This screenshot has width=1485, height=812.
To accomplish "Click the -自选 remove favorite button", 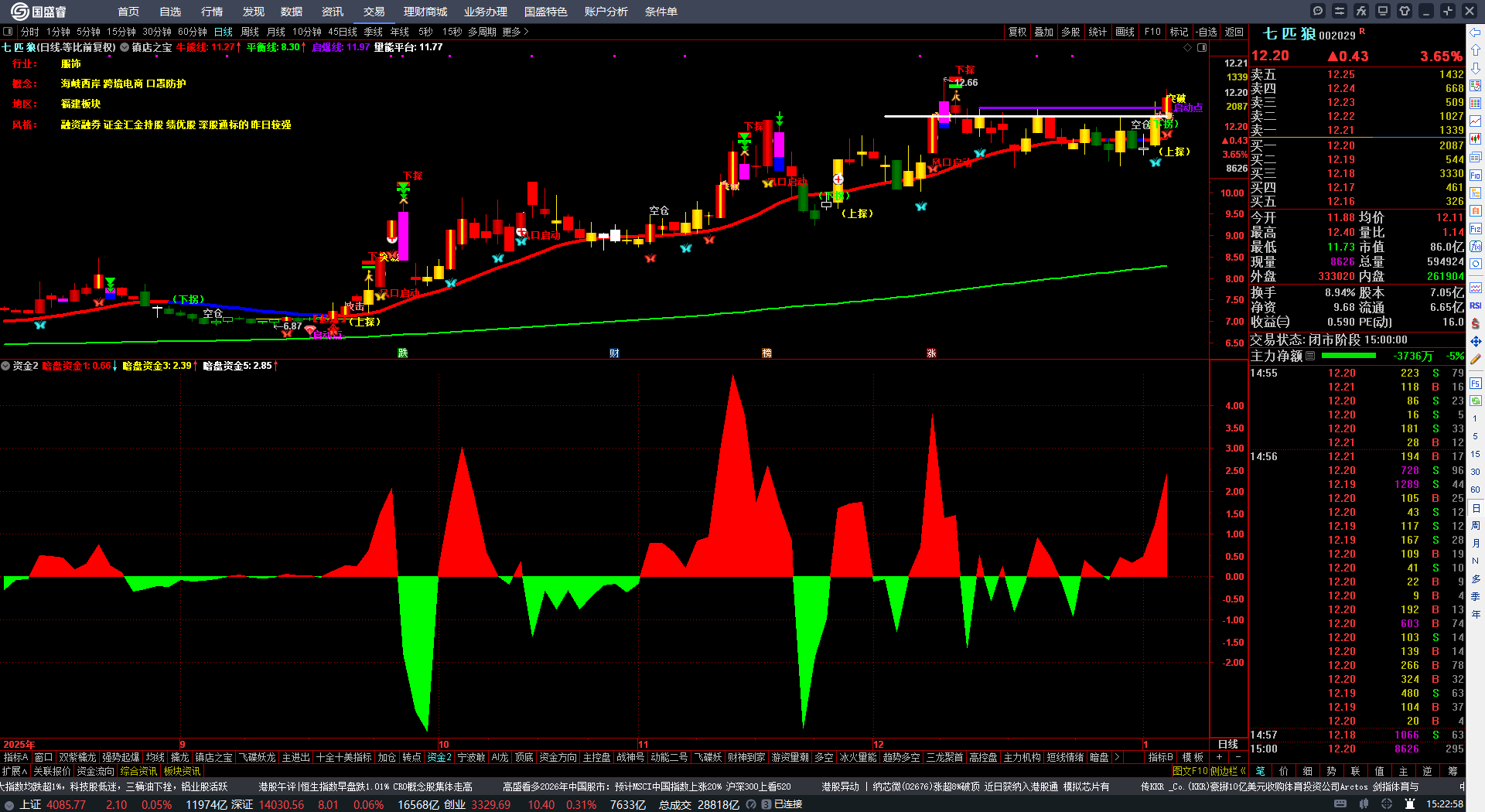I will (1207, 32).
